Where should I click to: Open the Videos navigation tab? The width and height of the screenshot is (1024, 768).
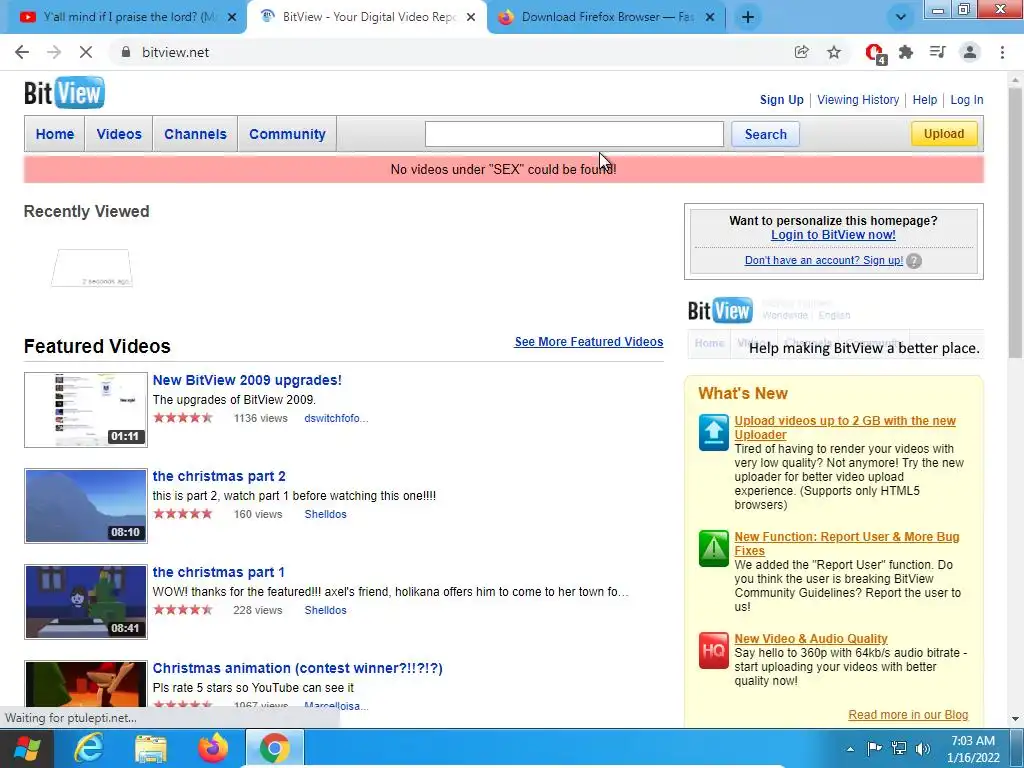(119, 134)
